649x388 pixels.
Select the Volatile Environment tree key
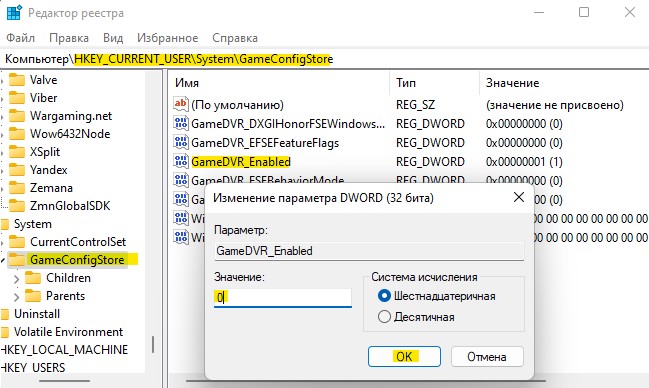point(68,332)
